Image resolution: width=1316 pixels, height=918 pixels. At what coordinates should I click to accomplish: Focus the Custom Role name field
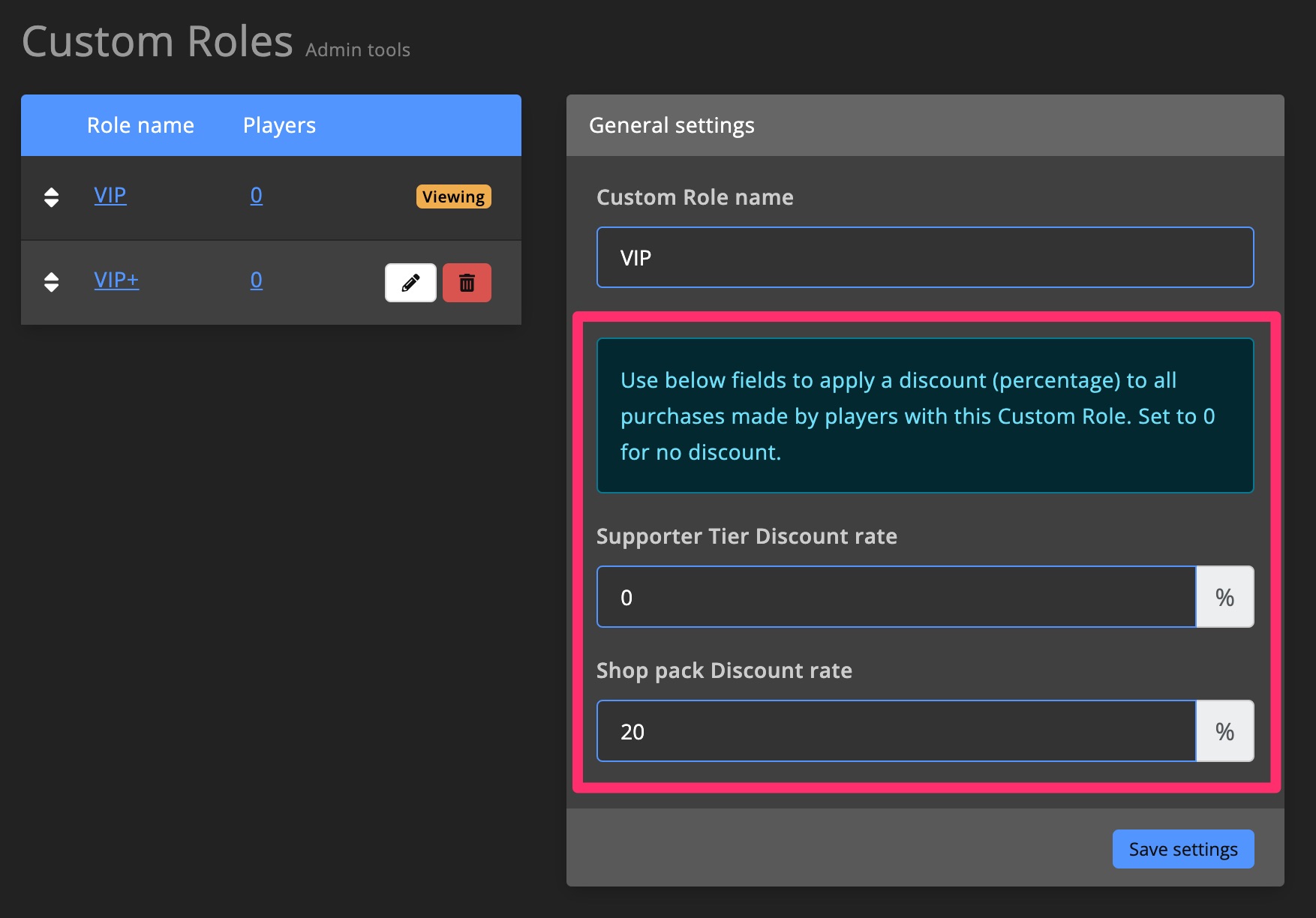pyautogui.click(x=925, y=257)
